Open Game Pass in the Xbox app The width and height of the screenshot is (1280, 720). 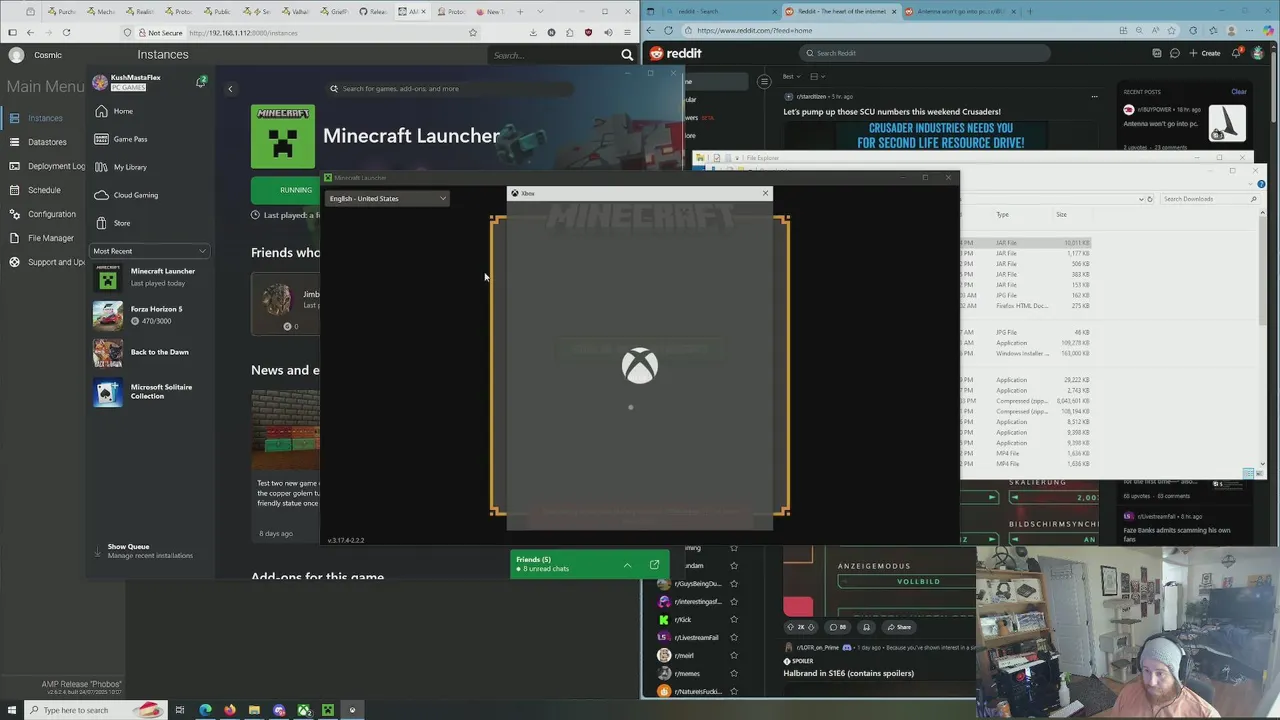[x=150, y=139]
